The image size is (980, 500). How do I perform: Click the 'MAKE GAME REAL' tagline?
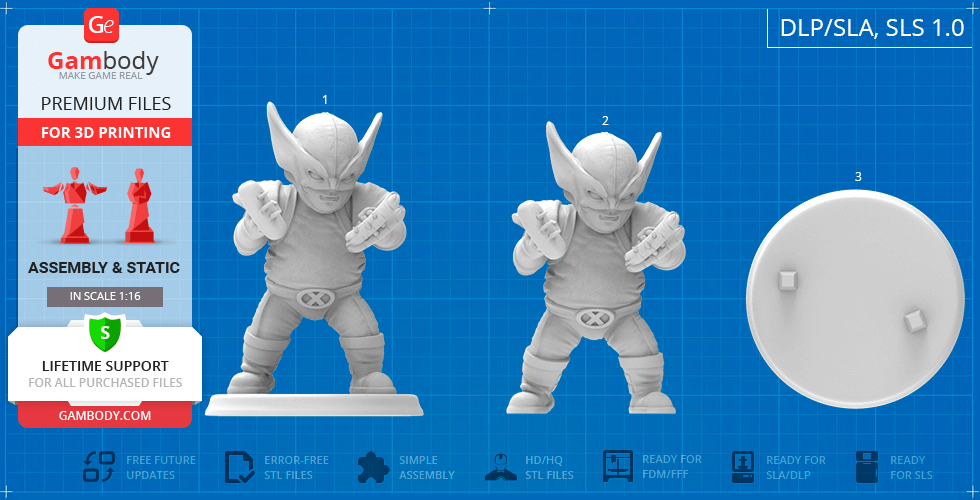coord(103,76)
